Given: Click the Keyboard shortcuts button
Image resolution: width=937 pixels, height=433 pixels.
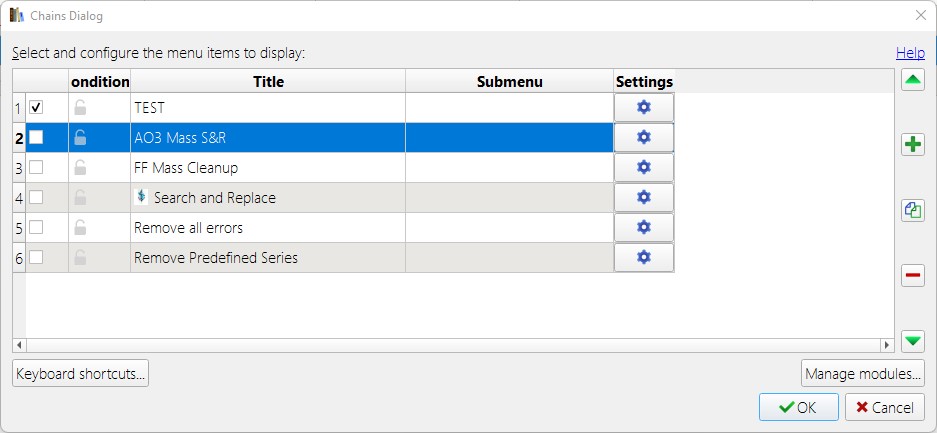Looking at the screenshot, I should 81,374.
